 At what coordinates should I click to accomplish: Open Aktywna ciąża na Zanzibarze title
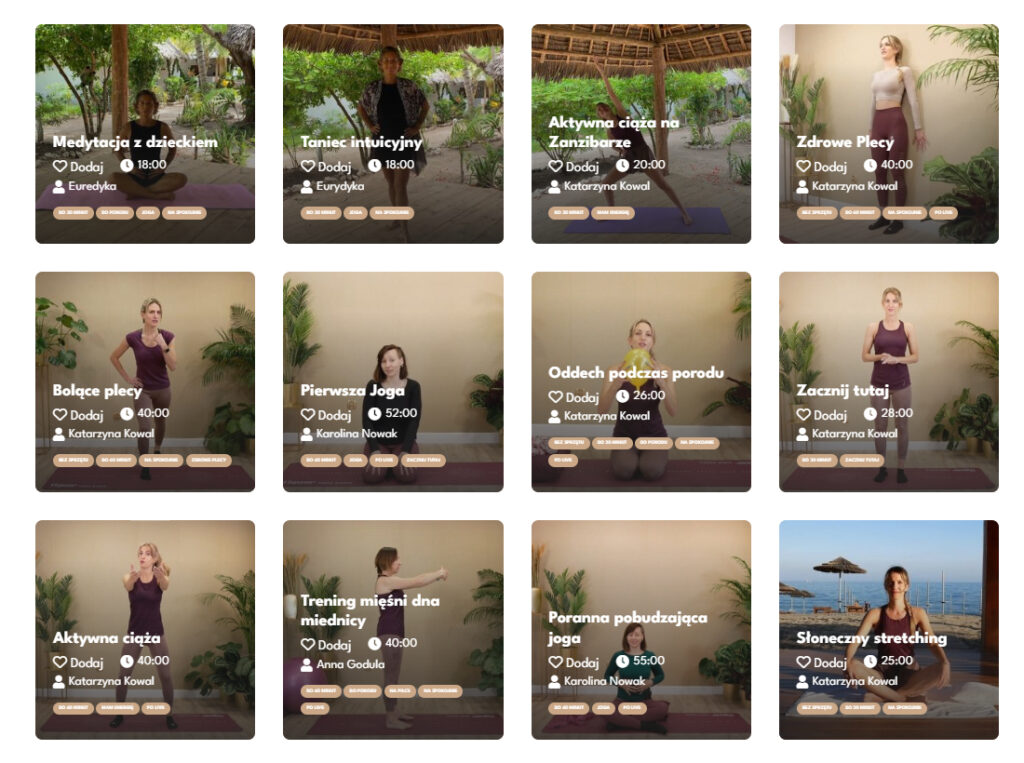click(x=613, y=132)
